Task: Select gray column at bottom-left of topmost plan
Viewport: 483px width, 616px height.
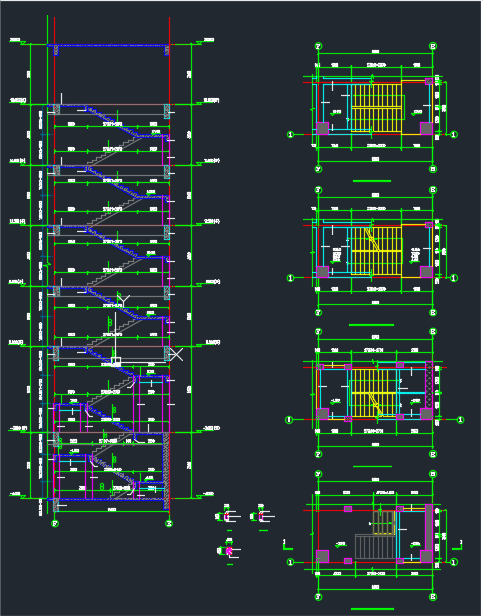Action: [323, 128]
